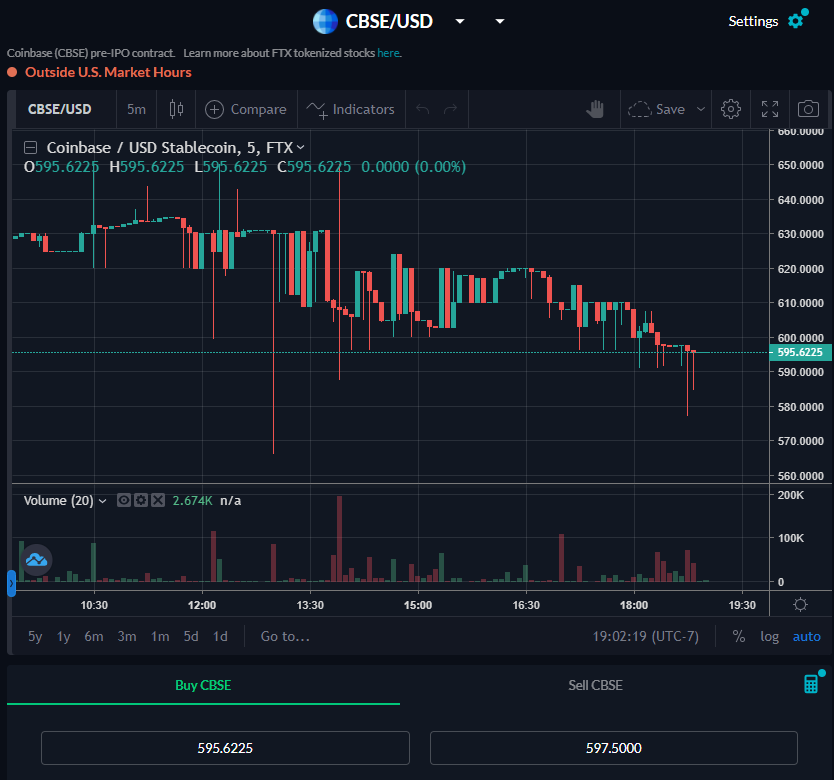Click the Compare plus icon
Image resolution: width=834 pixels, height=780 pixels.
click(x=214, y=109)
